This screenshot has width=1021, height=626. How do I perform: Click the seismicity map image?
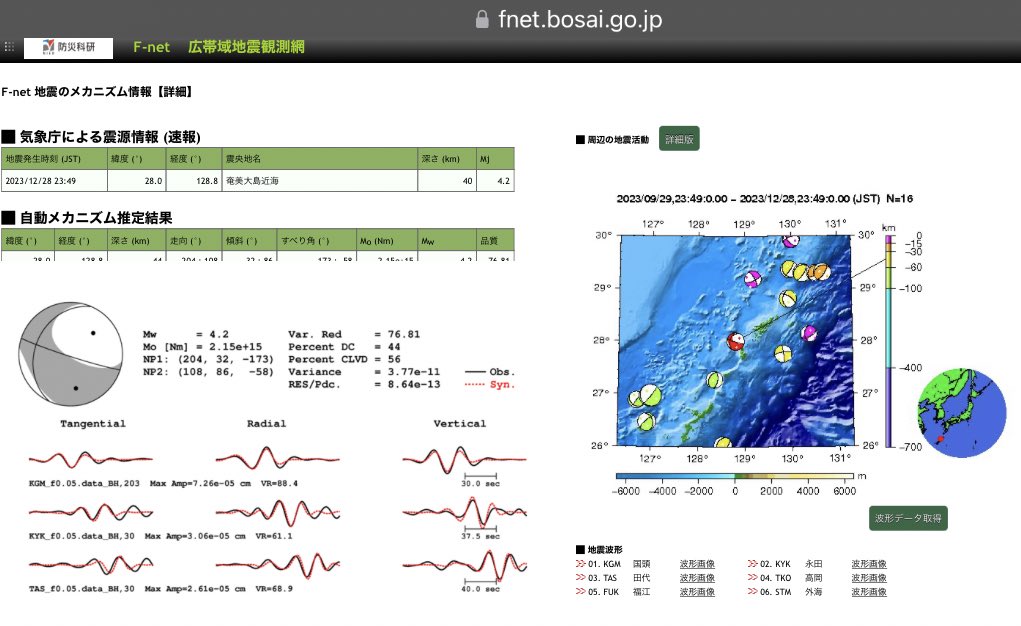tap(735, 341)
